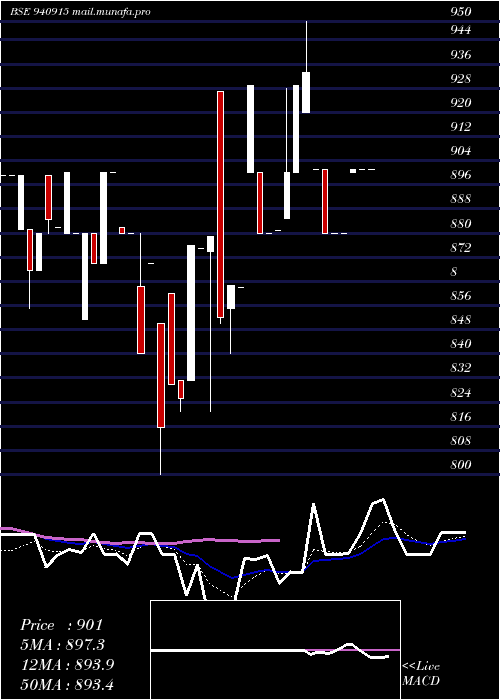Click the 856 price axis label
Image resolution: width=500 pixels, height=700 pixels.
click(461, 296)
